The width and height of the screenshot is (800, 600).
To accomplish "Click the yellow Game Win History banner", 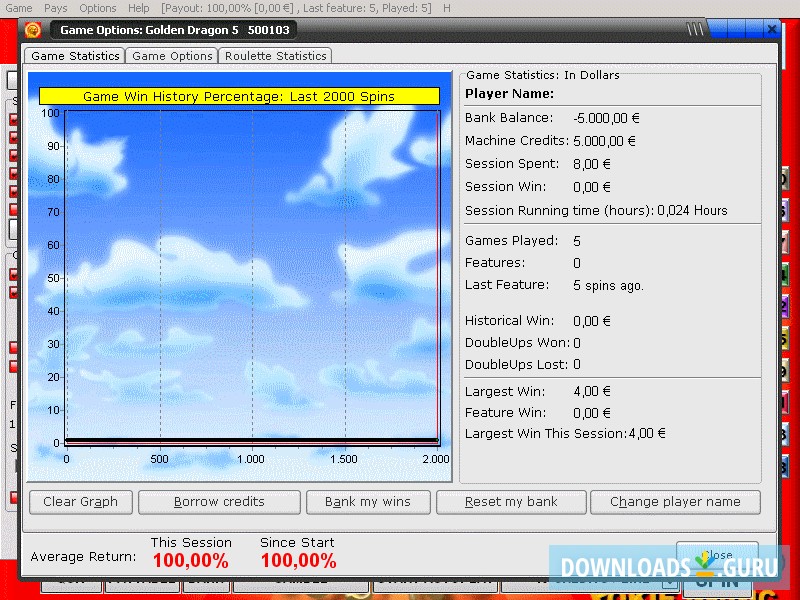I will [x=239, y=97].
